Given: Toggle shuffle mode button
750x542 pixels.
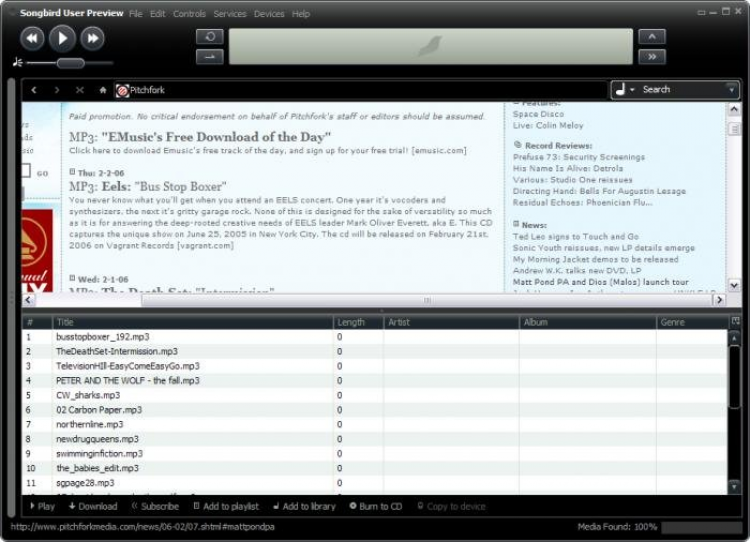Looking at the screenshot, I should click(x=210, y=57).
